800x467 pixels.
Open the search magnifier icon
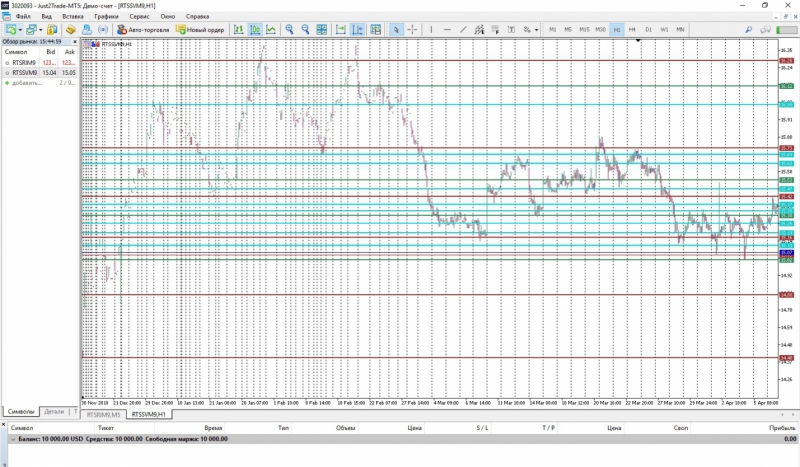pos(748,30)
